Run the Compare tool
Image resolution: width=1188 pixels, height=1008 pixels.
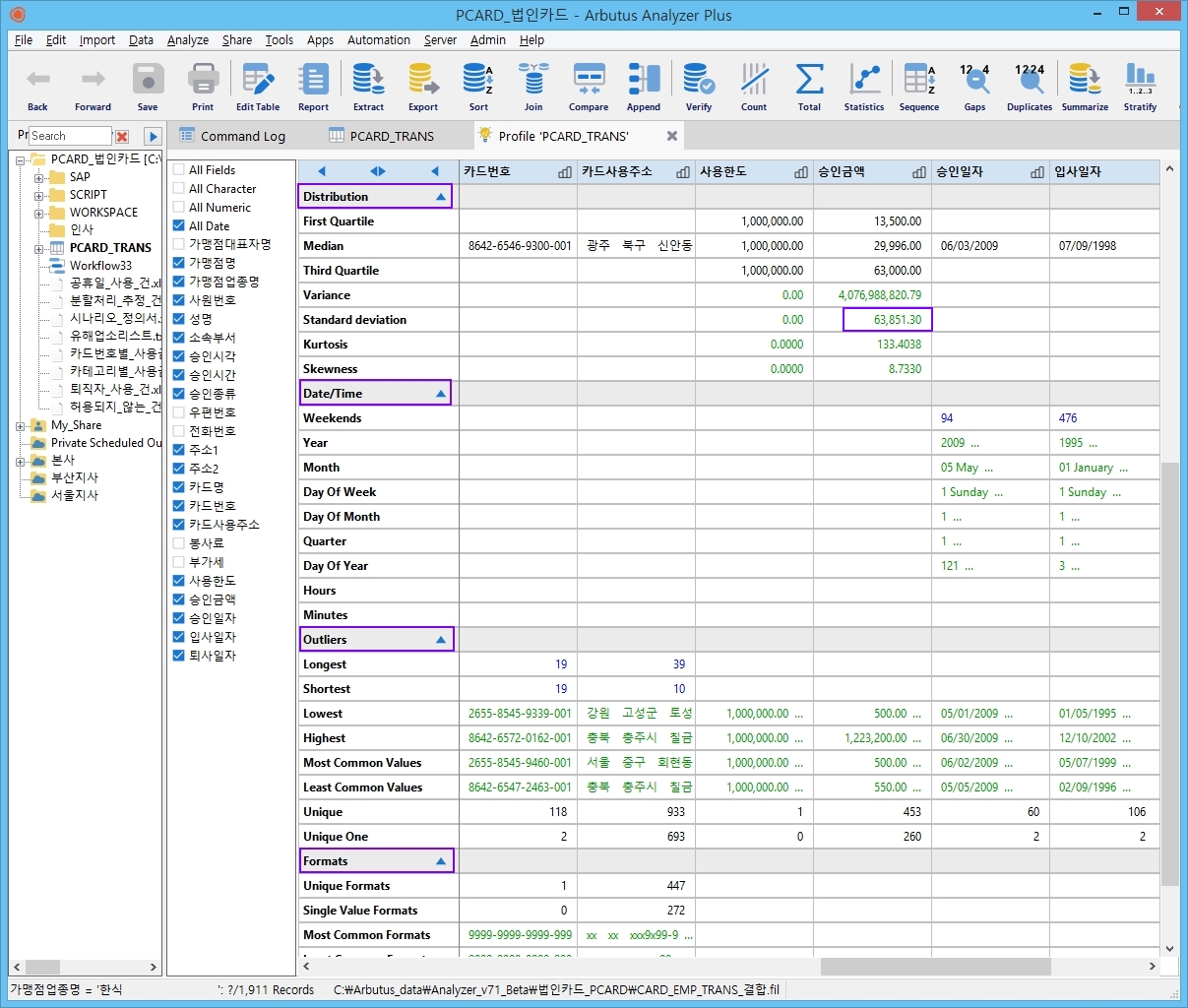click(x=589, y=85)
